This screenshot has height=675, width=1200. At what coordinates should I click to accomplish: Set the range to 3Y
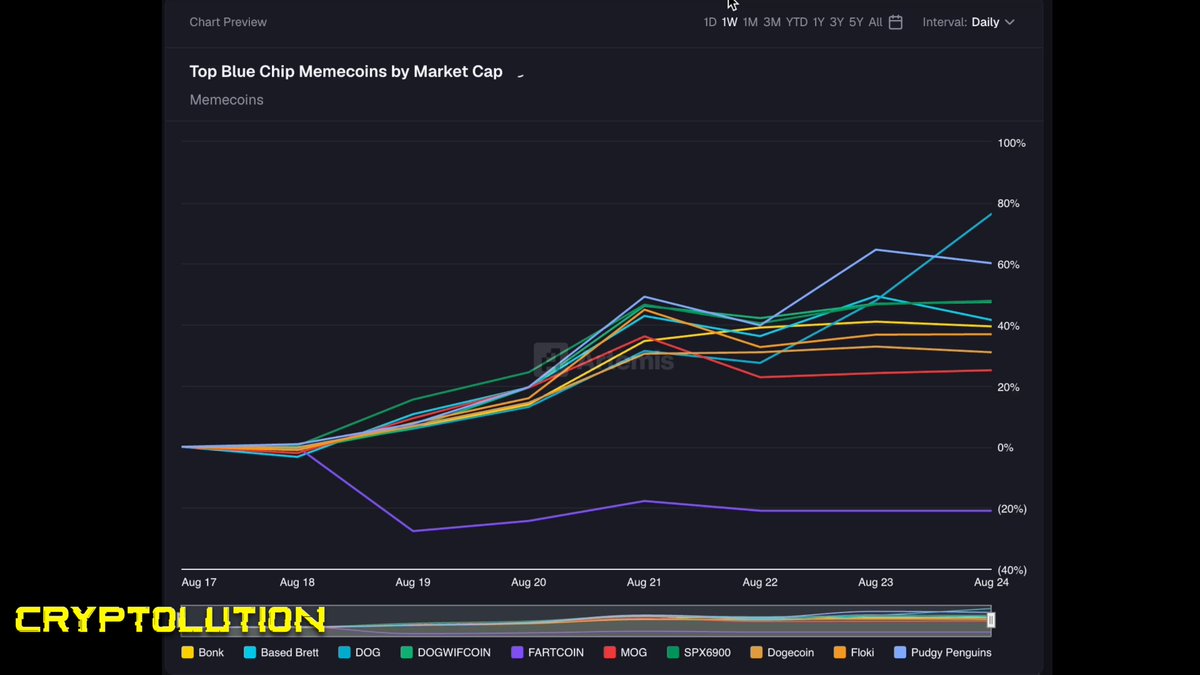(837, 22)
